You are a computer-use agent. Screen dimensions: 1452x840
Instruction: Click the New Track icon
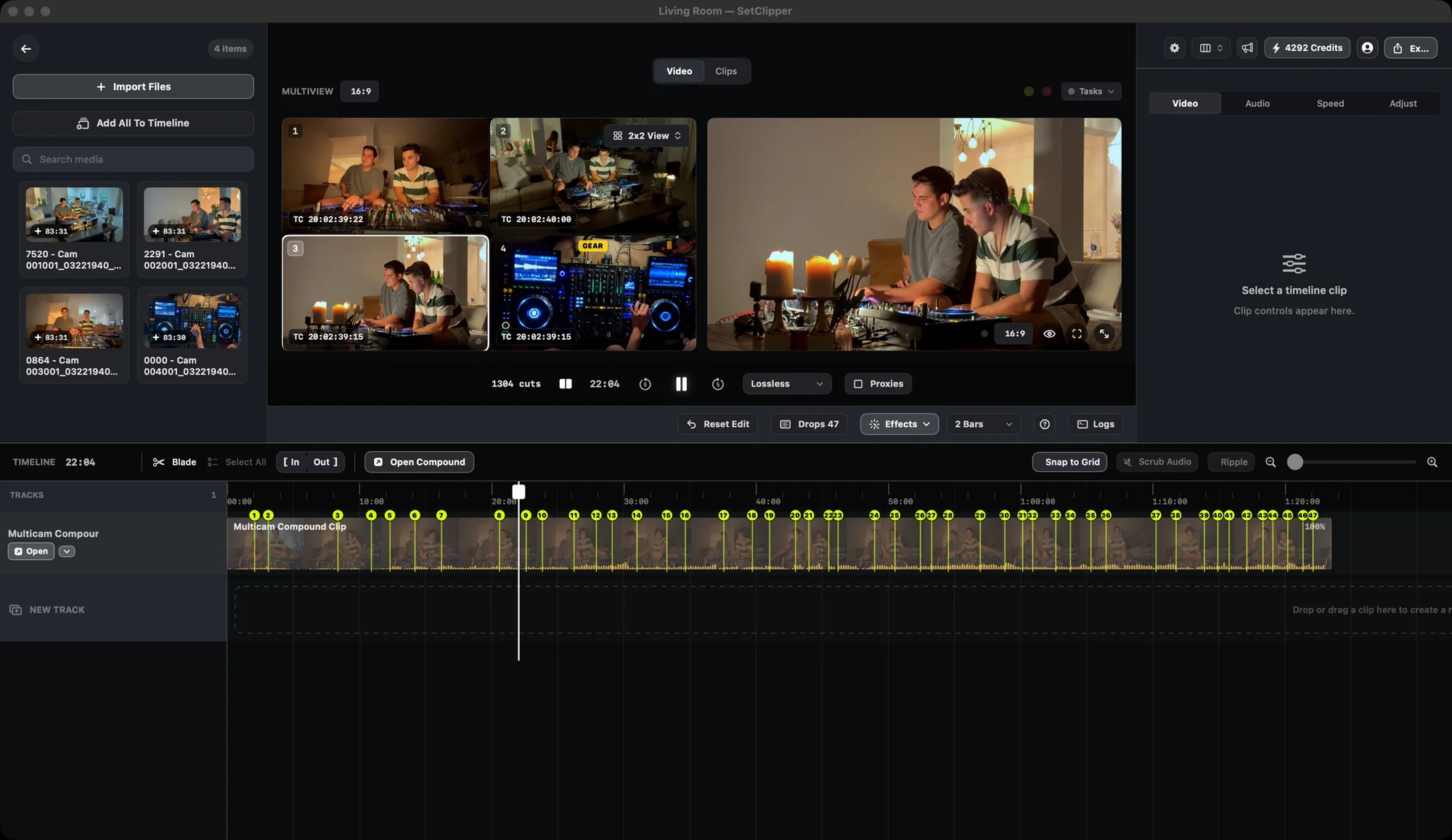pos(15,610)
